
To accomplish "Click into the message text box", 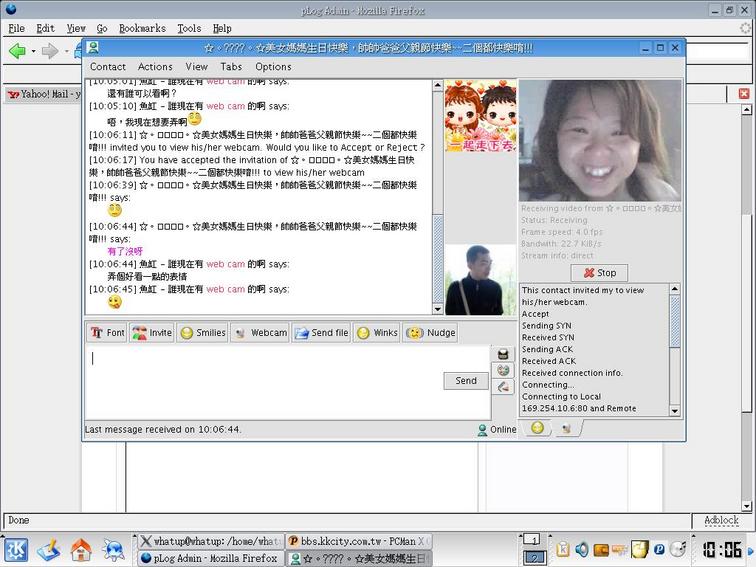I will pos(288,382).
